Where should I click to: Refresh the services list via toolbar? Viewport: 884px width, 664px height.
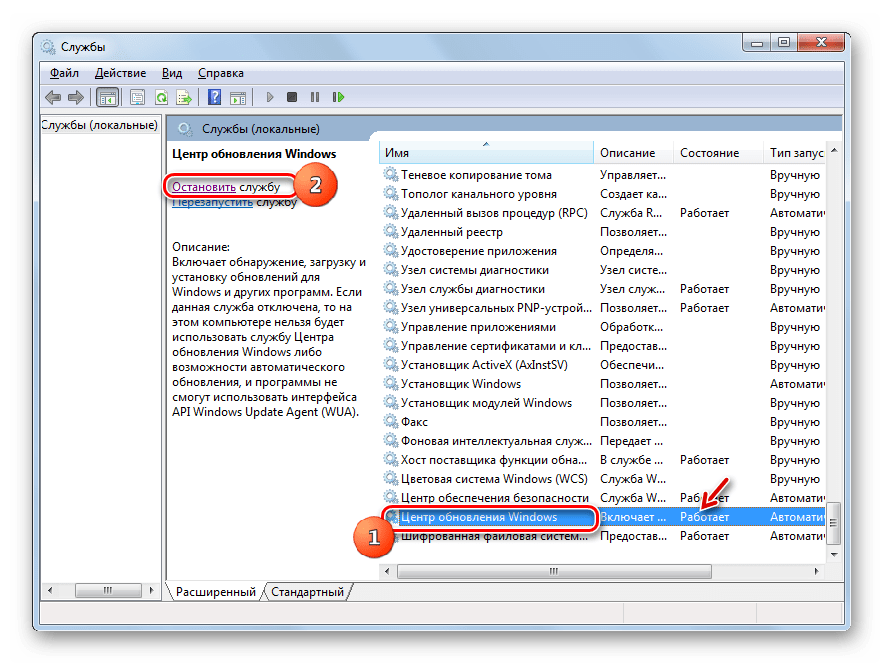[161, 98]
